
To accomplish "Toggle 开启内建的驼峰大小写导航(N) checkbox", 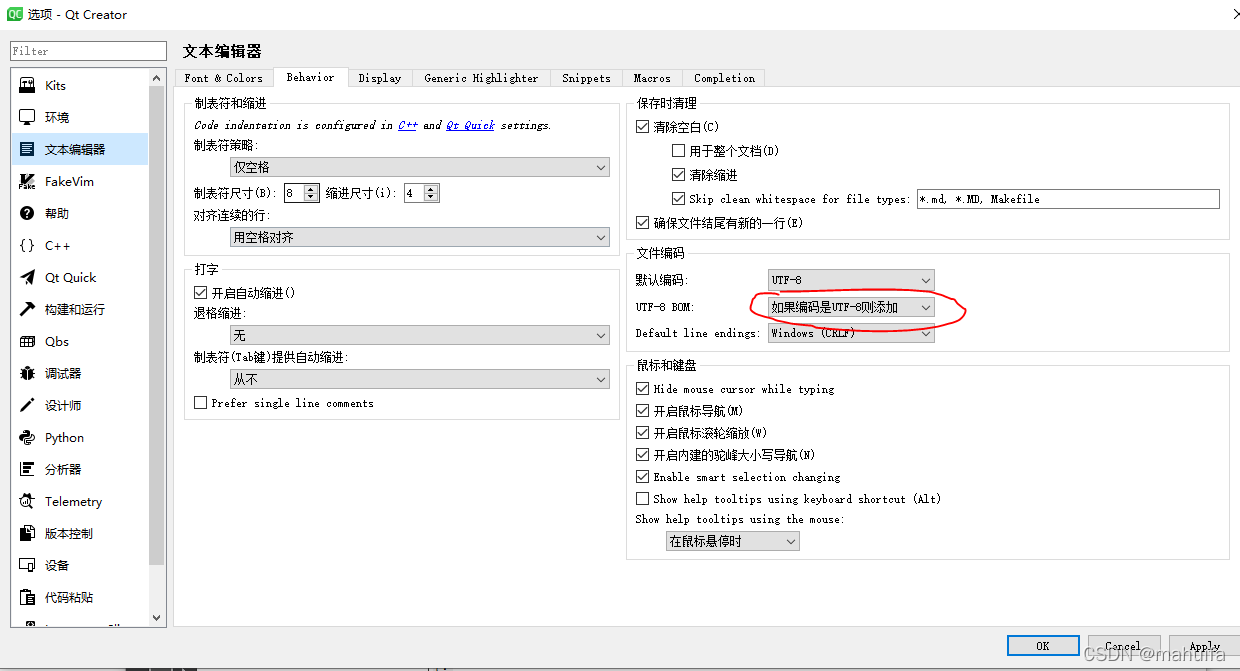I will point(643,455).
